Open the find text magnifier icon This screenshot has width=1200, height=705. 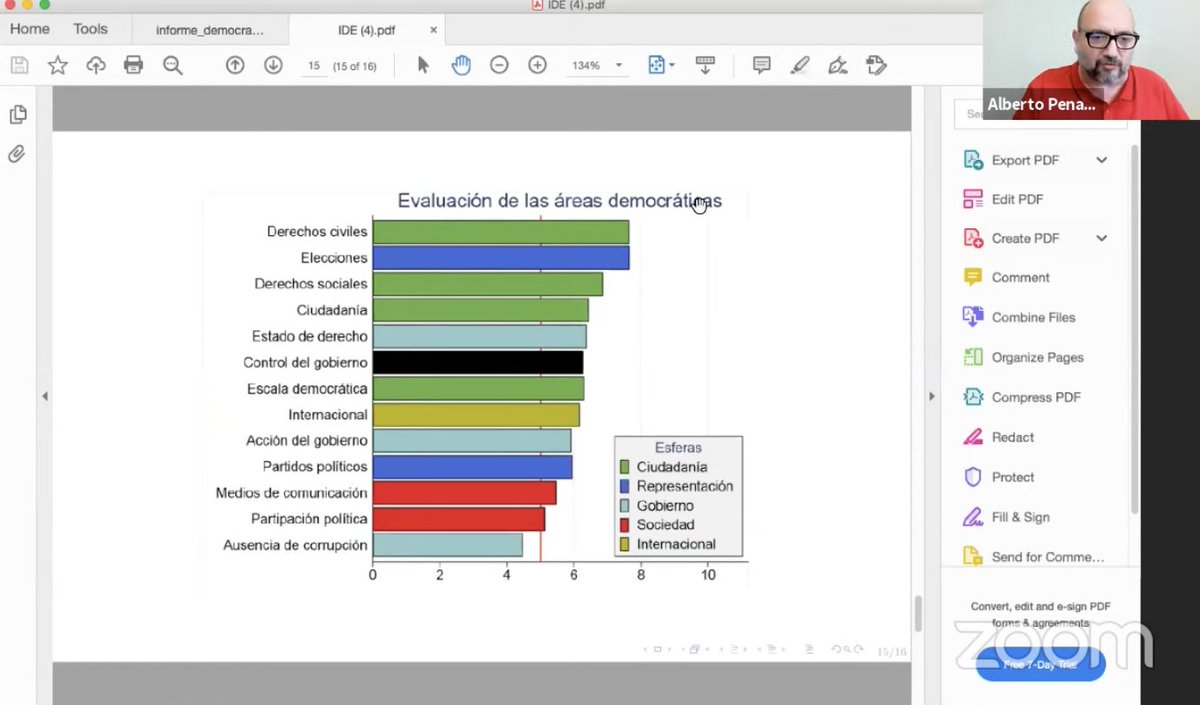173,65
